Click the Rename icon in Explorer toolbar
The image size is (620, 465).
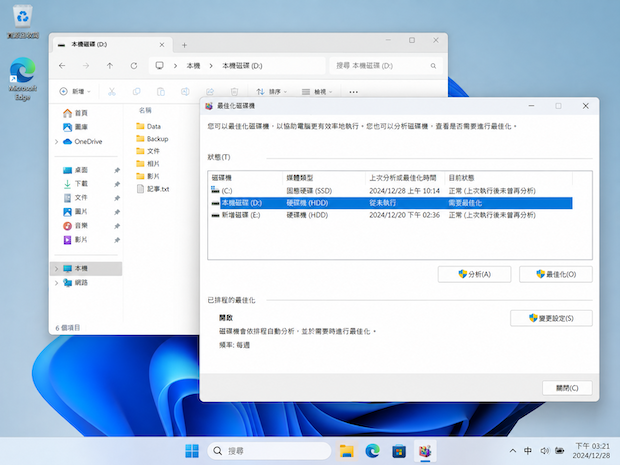[x=185, y=92]
